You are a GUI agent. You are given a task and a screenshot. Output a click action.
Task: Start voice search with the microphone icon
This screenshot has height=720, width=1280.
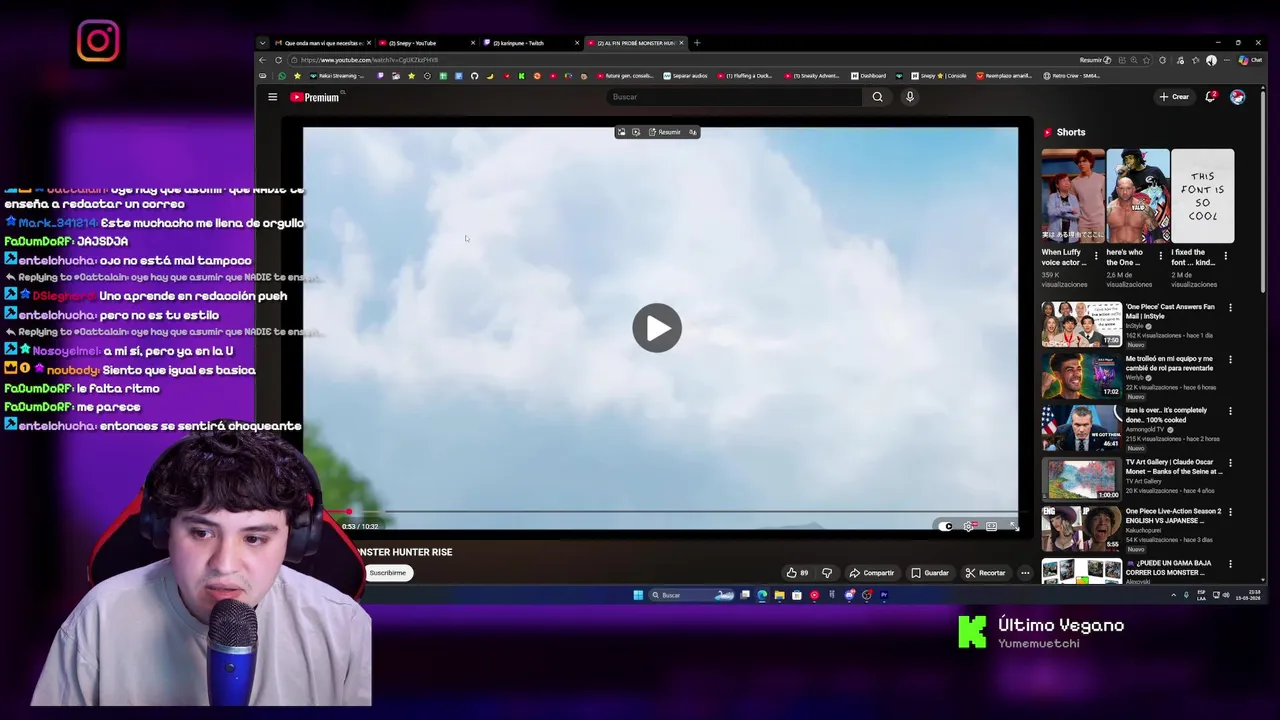click(x=909, y=97)
